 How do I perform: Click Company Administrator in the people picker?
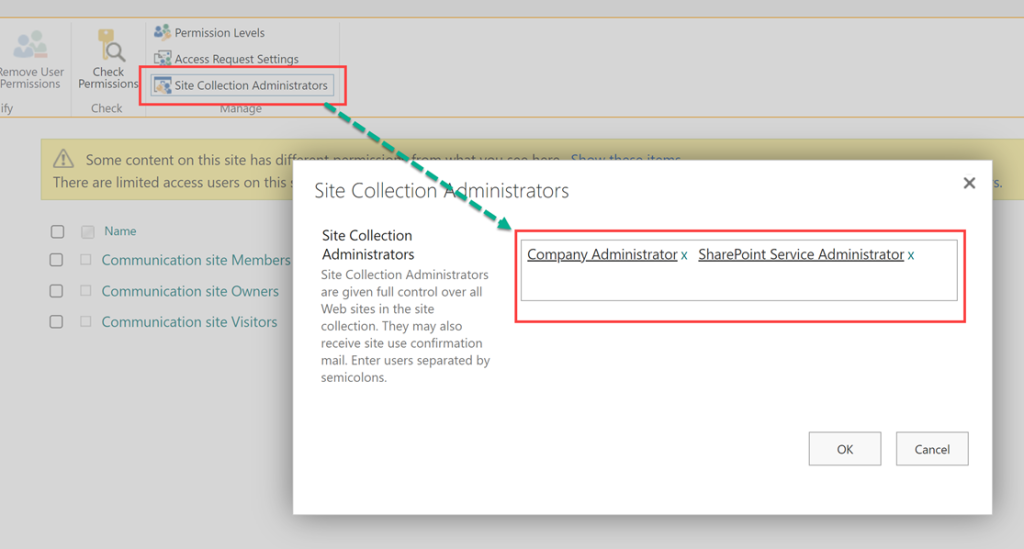[x=602, y=255]
